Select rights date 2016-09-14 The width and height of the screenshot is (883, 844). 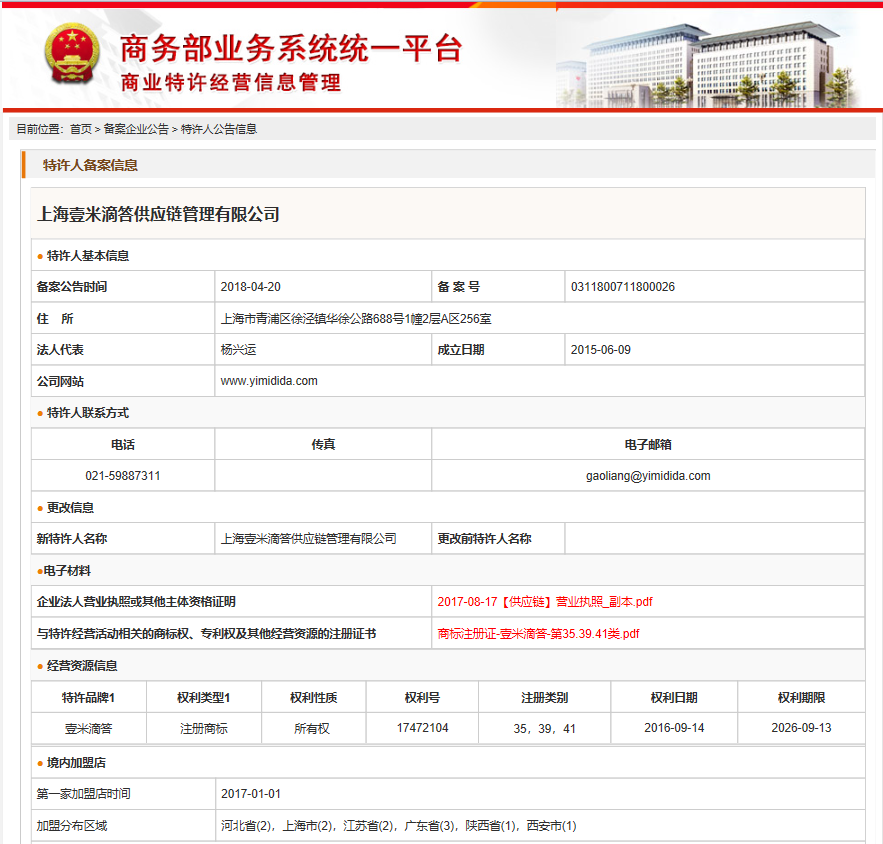674,728
